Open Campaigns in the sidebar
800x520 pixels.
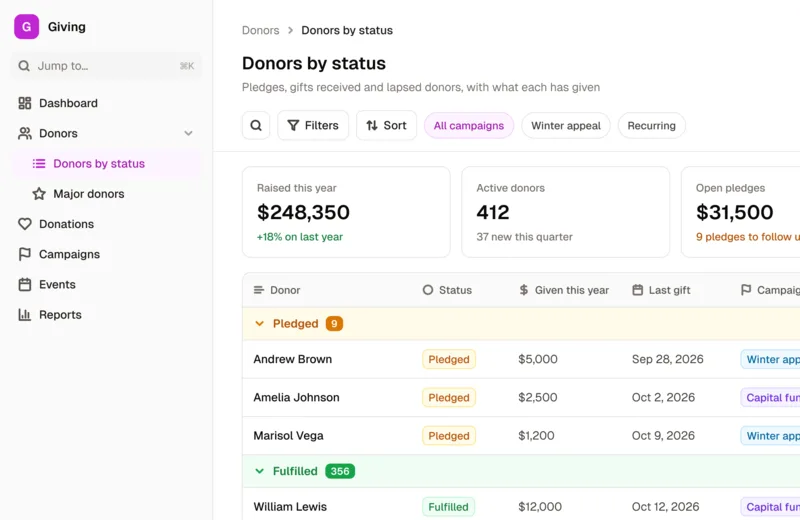pyautogui.click(x=106, y=254)
